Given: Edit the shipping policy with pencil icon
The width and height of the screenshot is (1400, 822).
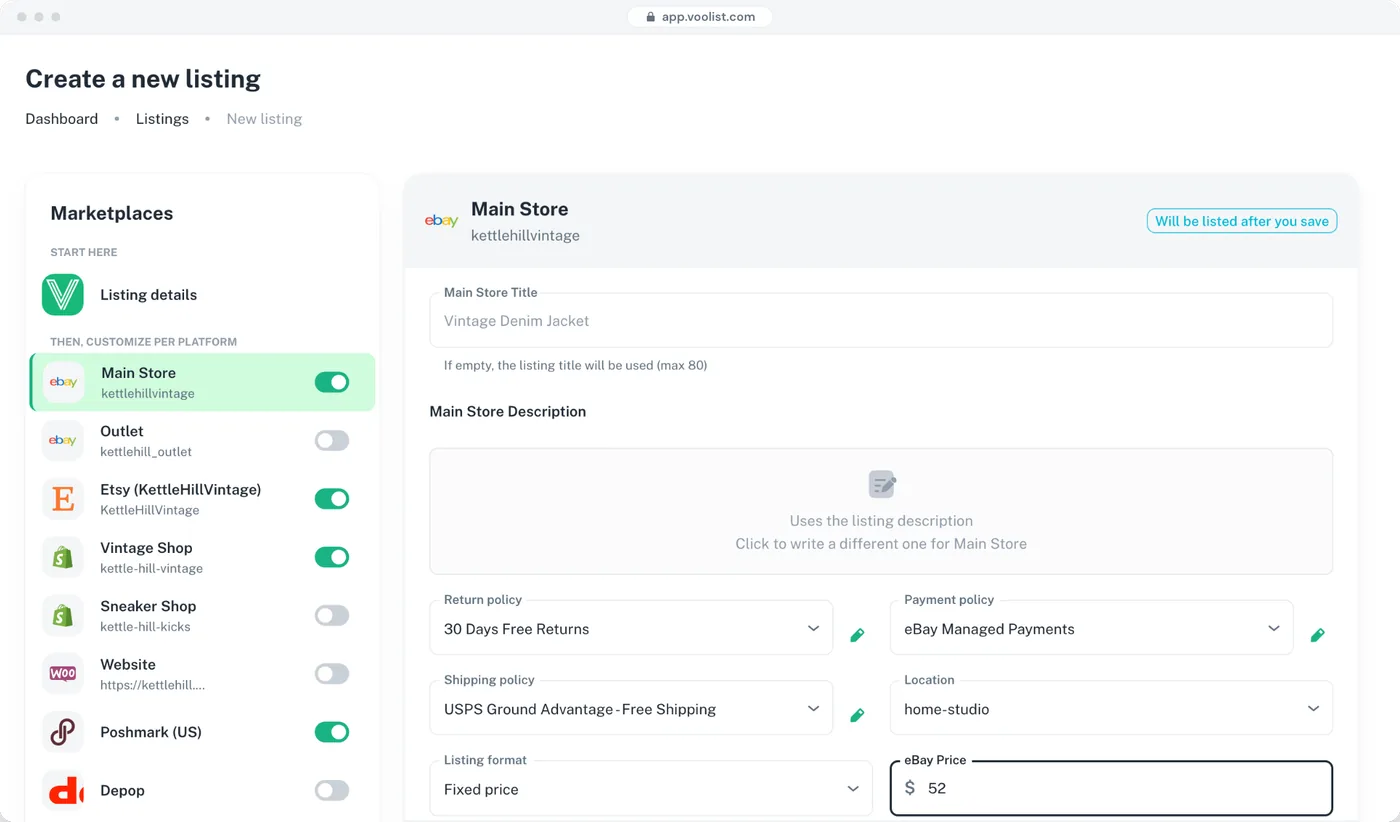Looking at the screenshot, I should click(x=857, y=715).
